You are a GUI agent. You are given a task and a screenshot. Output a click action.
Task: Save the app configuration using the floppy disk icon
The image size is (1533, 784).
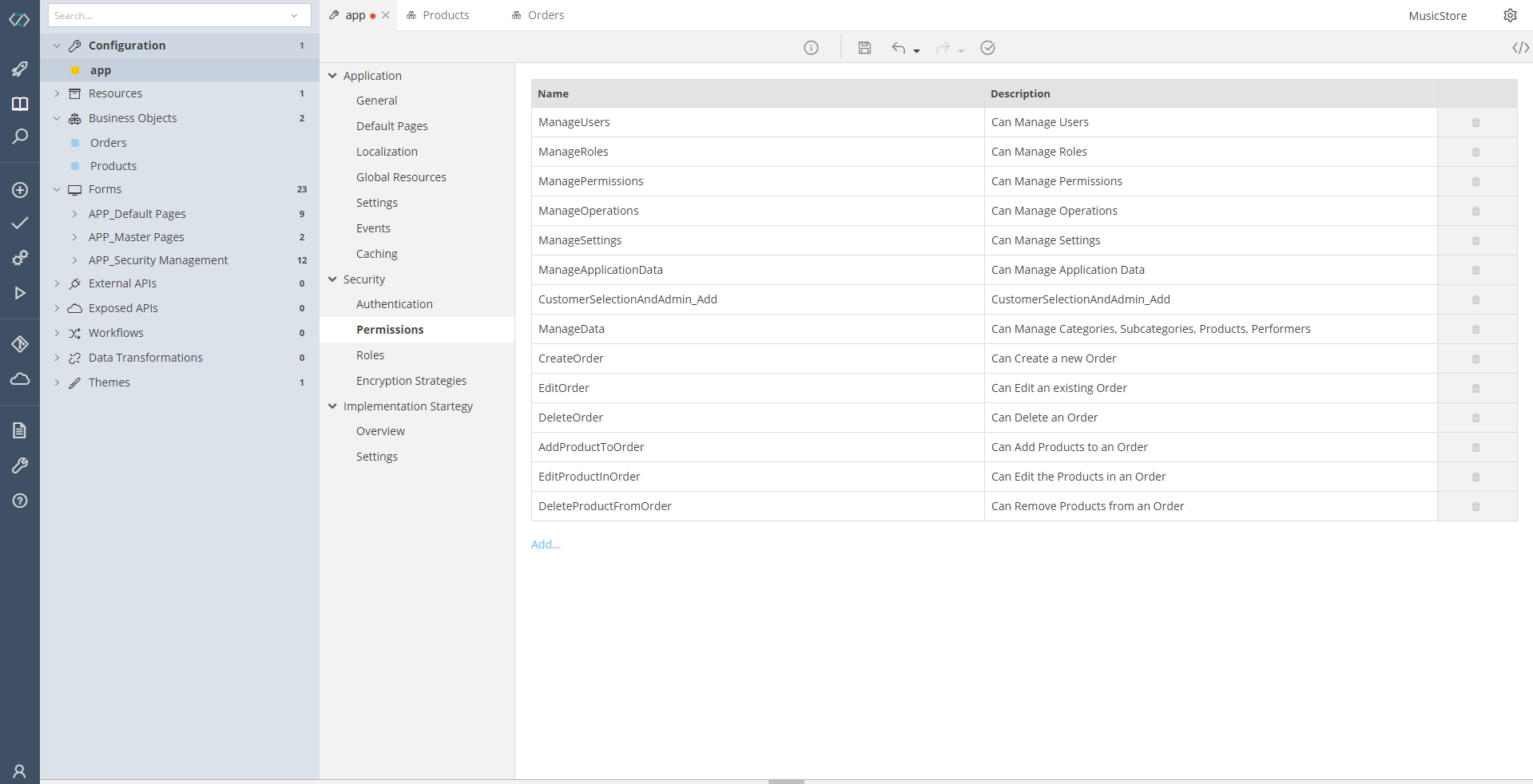[x=864, y=48]
